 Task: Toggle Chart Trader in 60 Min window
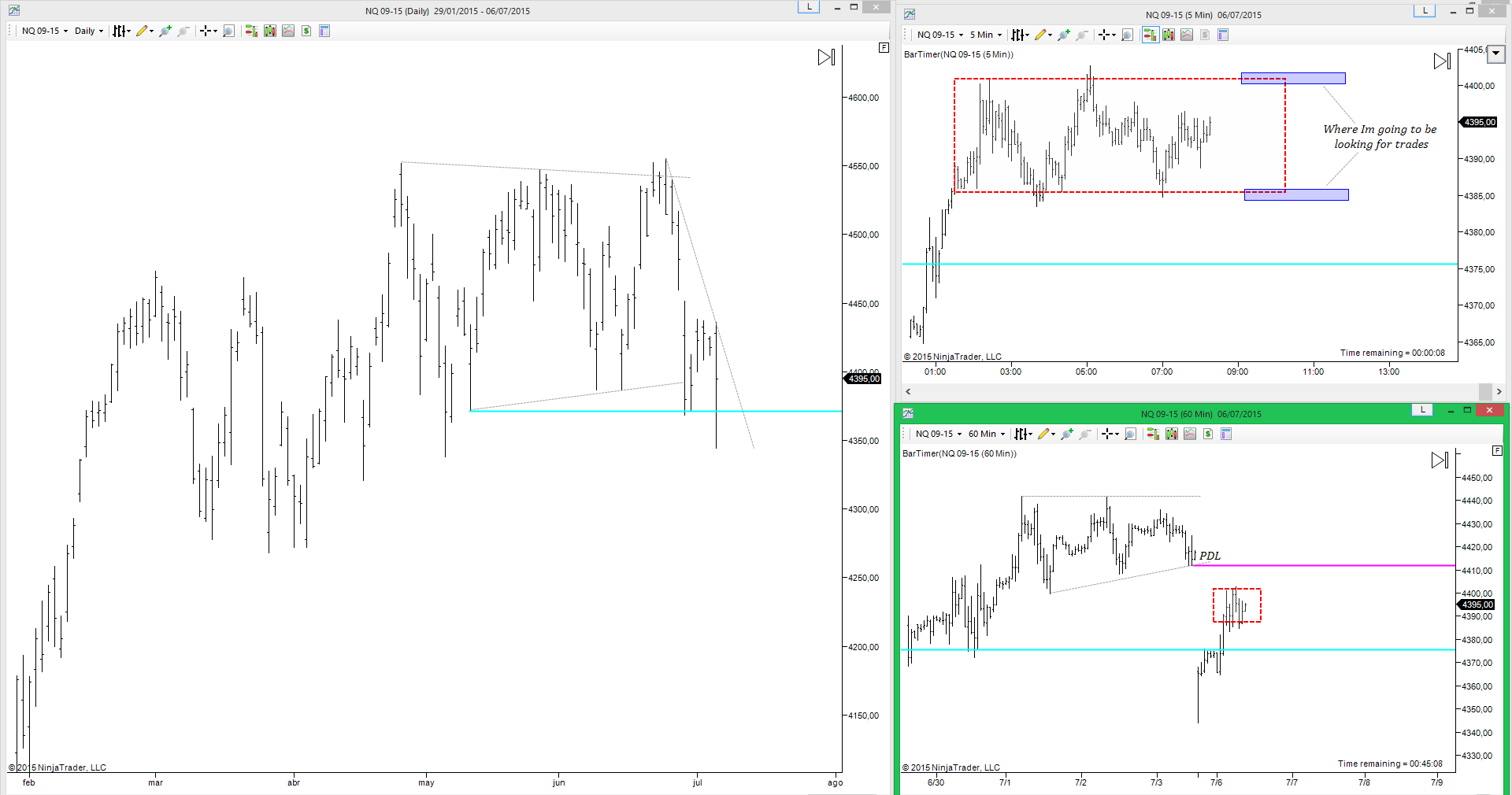[x=1153, y=434]
